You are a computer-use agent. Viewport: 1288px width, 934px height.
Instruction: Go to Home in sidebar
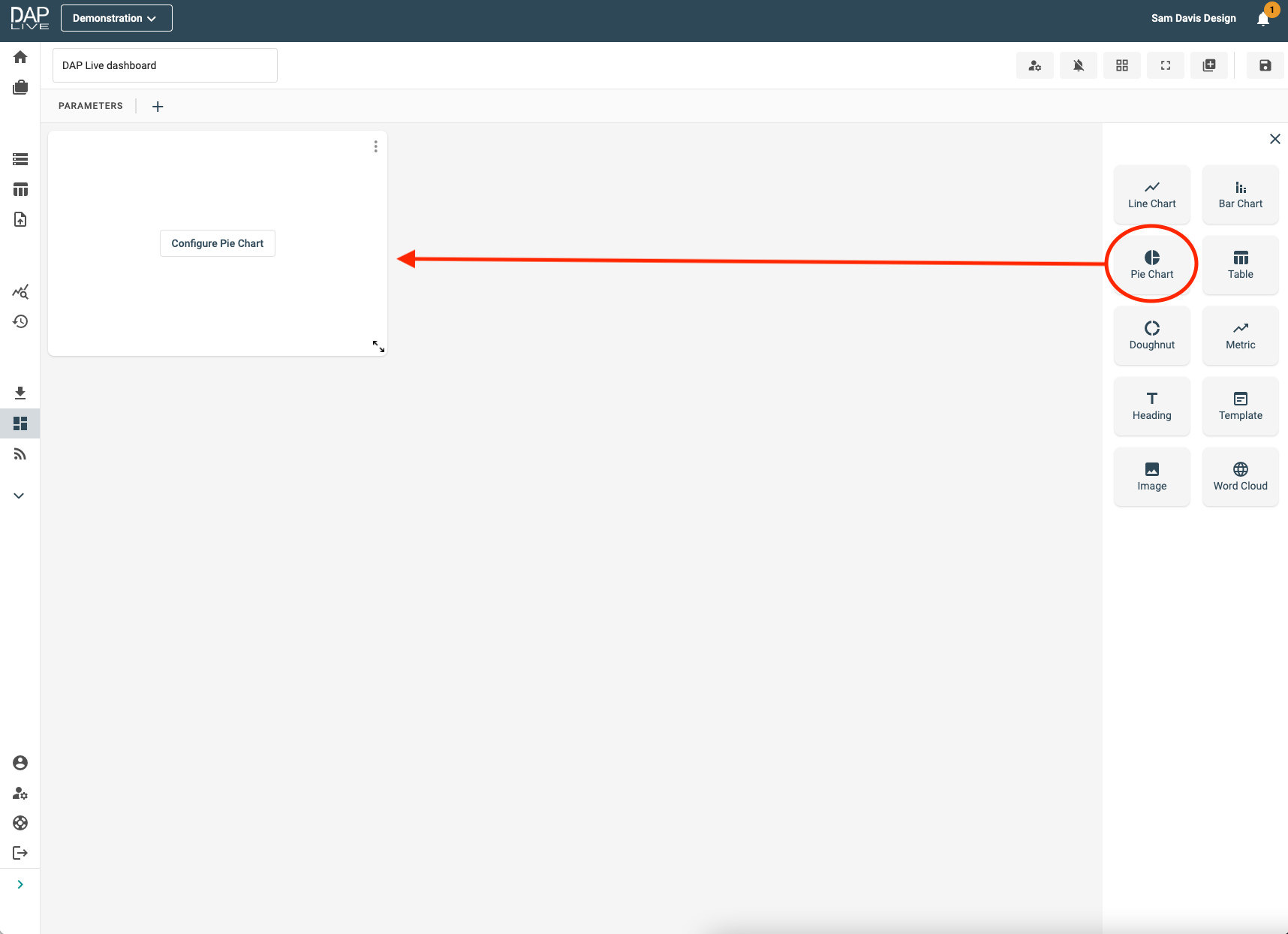pos(20,57)
